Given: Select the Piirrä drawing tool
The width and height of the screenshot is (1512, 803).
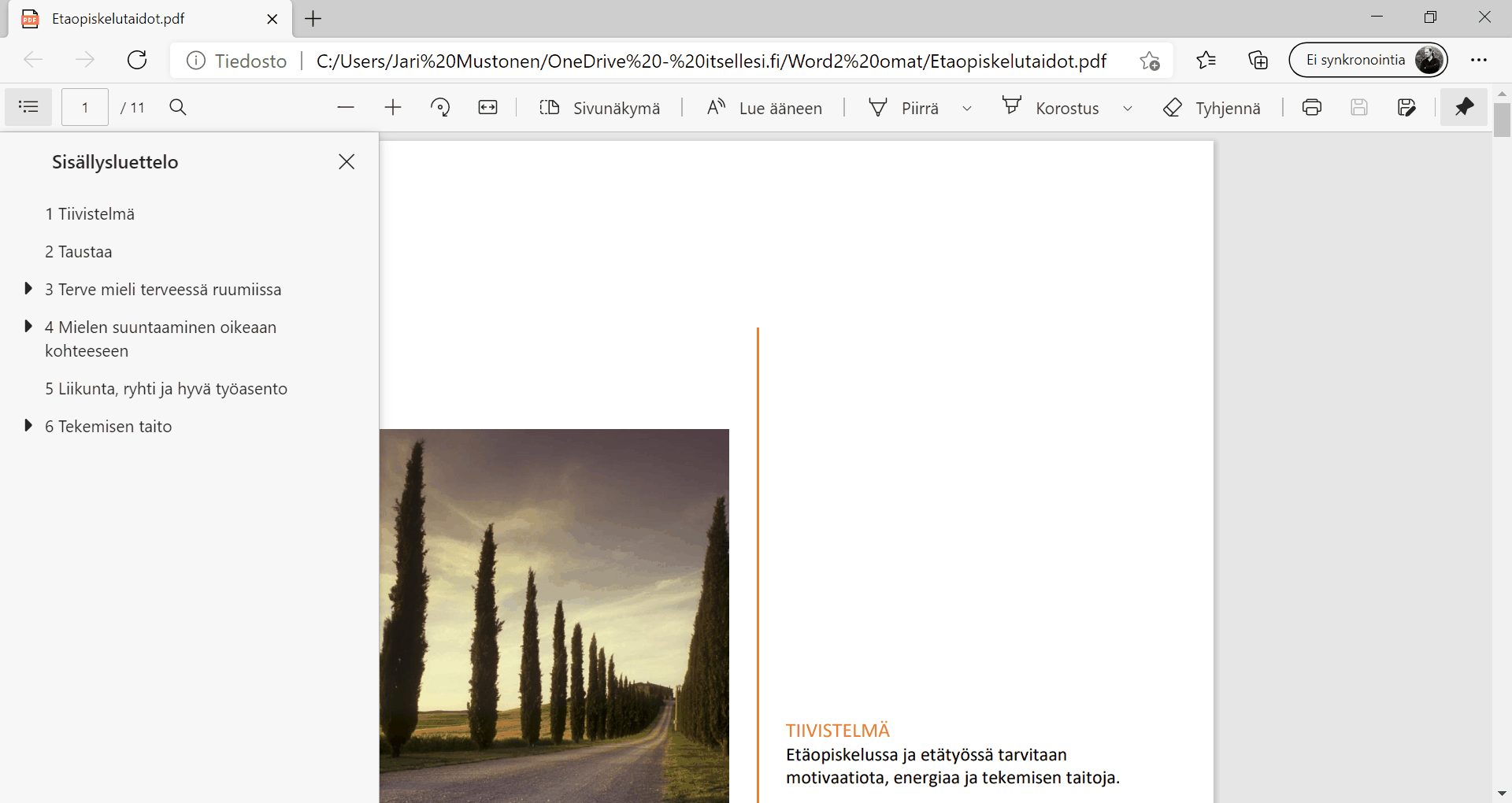Looking at the screenshot, I should coord(905,108).
